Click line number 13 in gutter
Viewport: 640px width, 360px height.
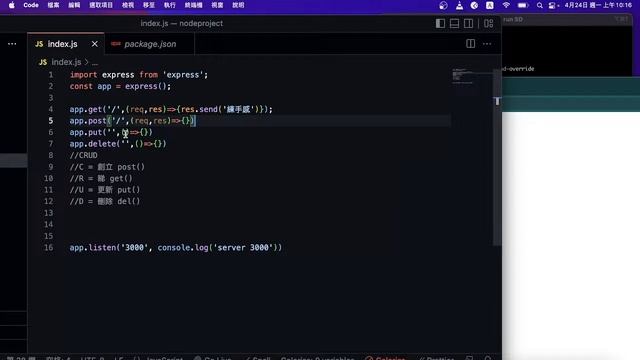(49, 213)
